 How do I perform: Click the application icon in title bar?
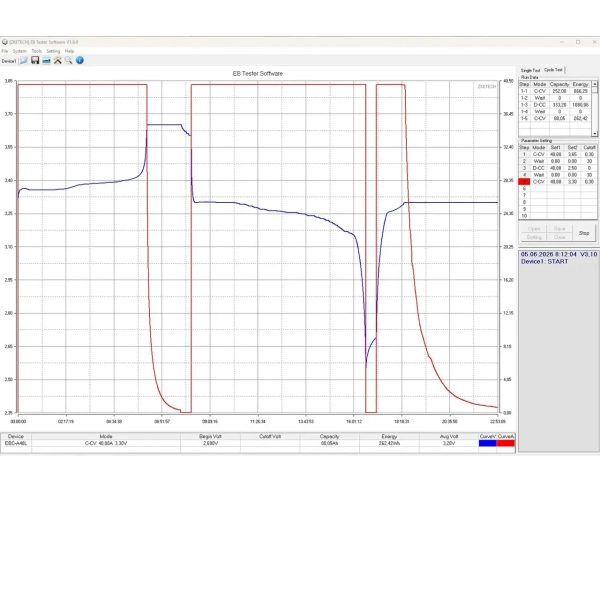pos(5,42)
